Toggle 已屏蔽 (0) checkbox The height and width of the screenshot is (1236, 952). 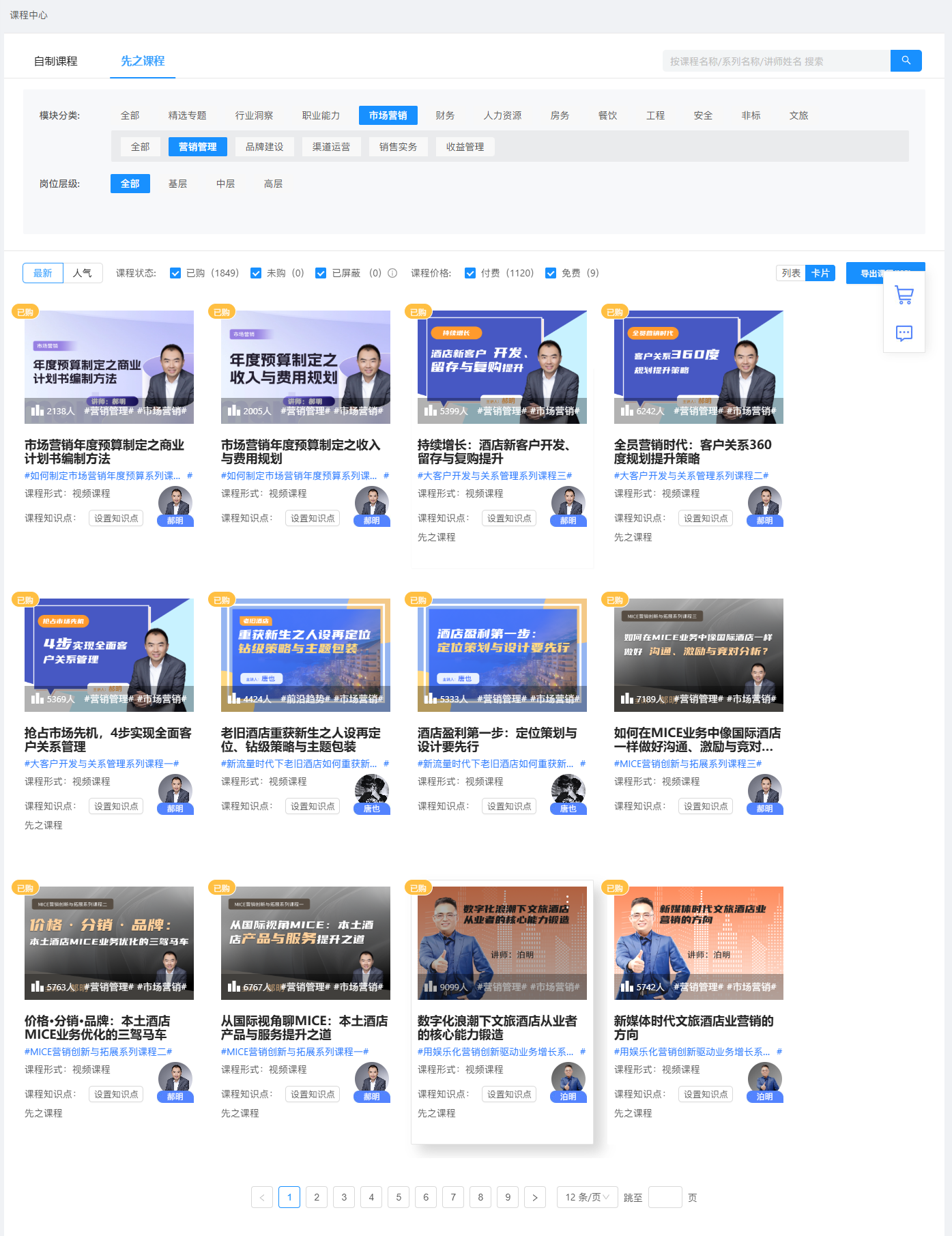pyautogui.click(x=321, y=273)
